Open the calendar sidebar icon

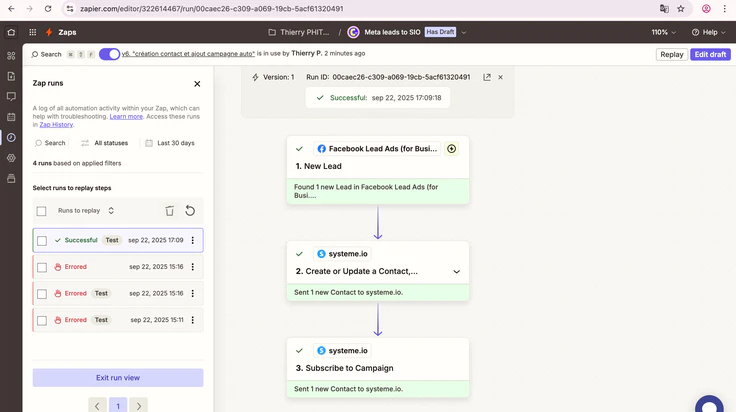pos(11,117)
